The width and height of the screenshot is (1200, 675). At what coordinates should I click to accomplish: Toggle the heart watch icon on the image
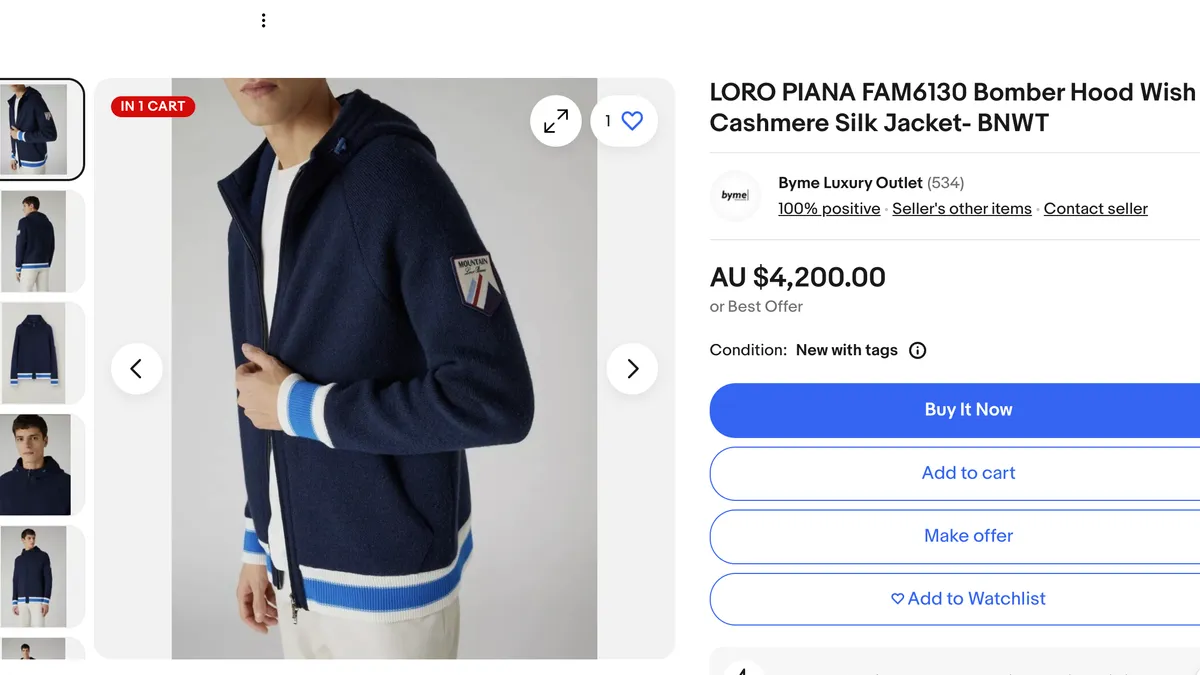pos(631,121)
